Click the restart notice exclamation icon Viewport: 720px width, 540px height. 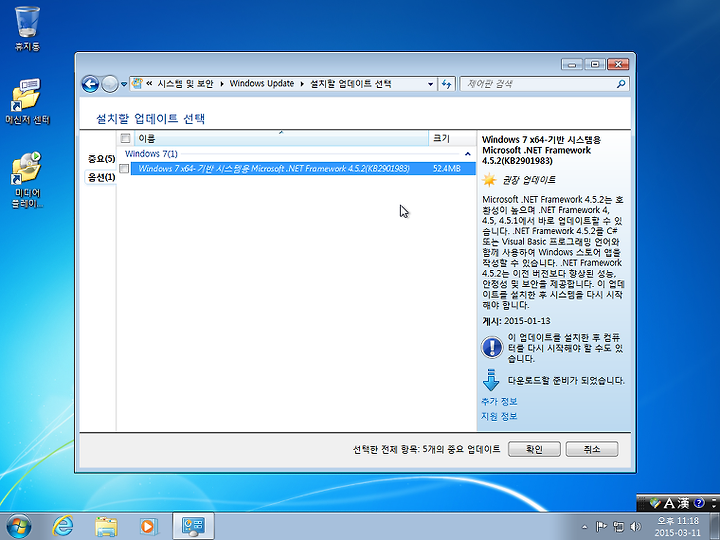coord(492,347)
